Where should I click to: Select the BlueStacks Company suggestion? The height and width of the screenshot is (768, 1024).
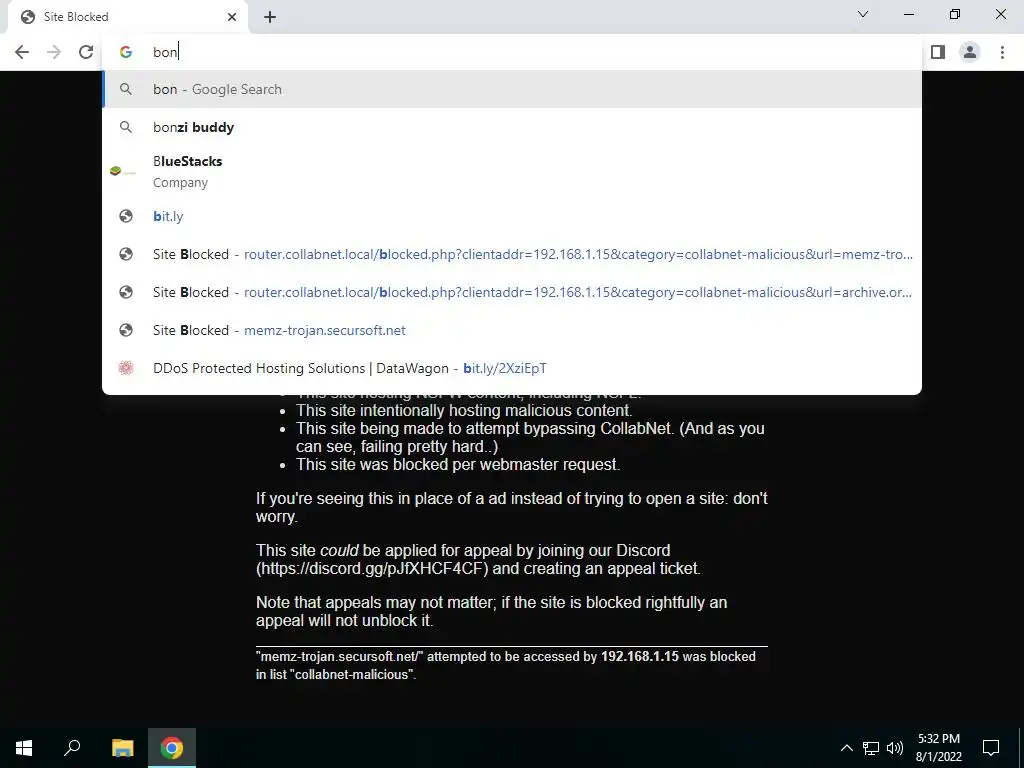coord(512,171)
